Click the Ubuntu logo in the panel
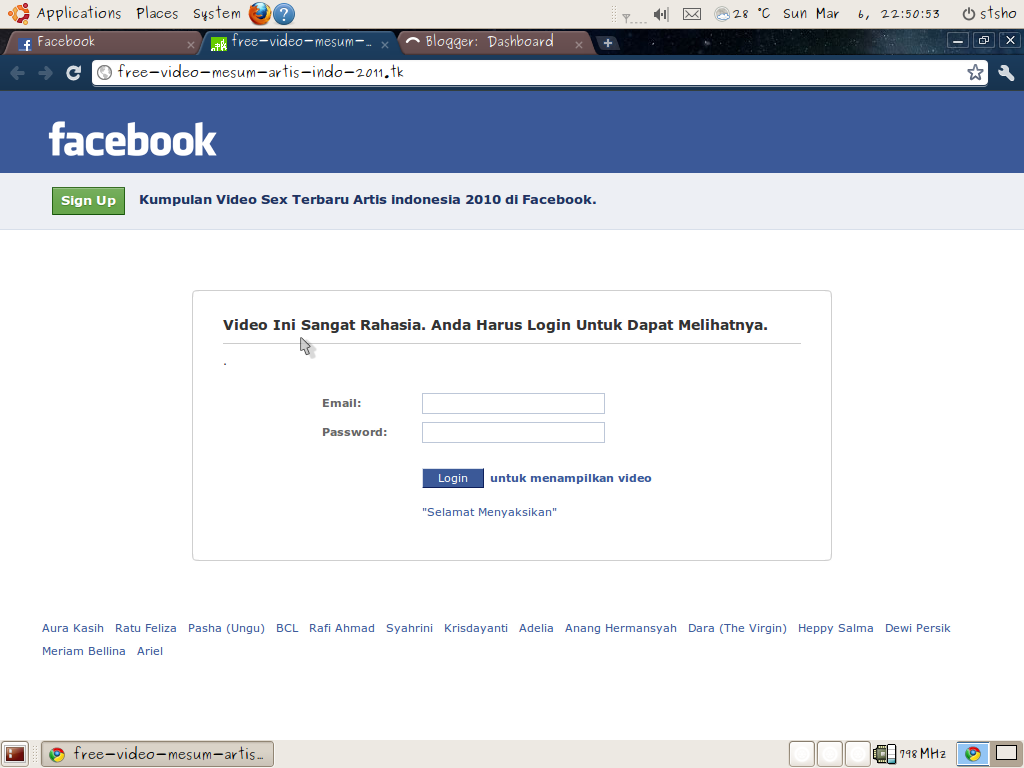Screen dimensions: 1024x768 (18, 13)
